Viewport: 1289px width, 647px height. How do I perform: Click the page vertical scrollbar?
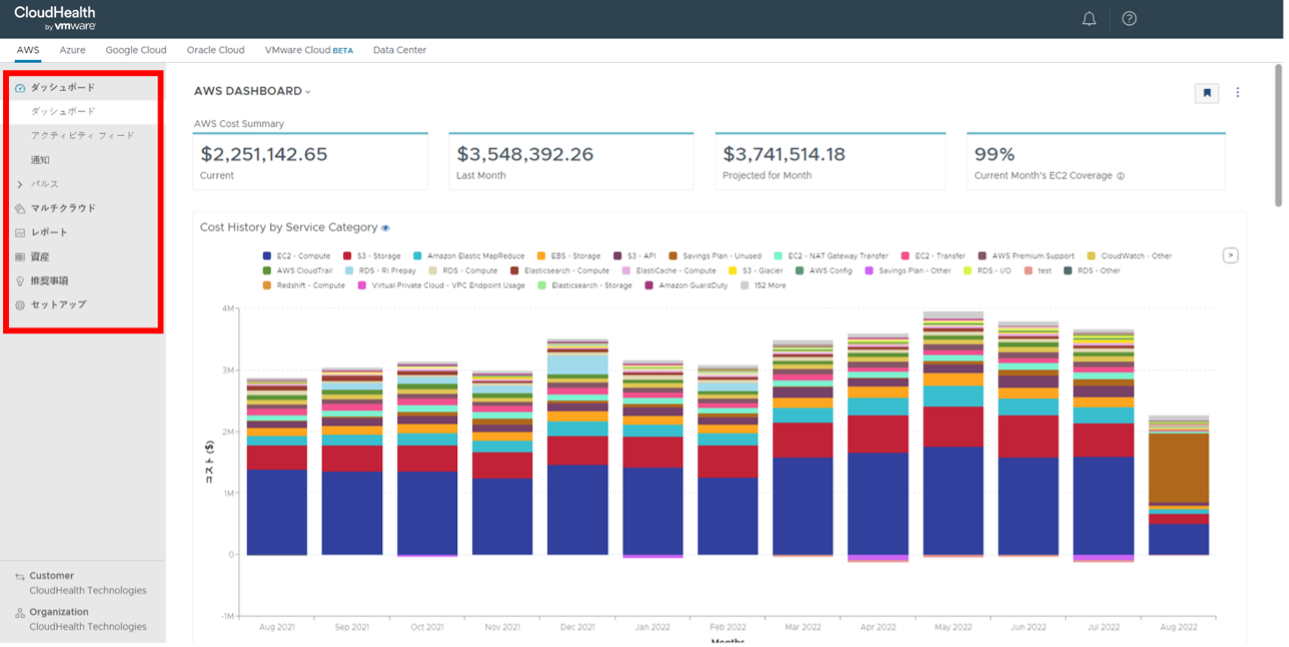pyautogui.click(x=1278, y=135)
